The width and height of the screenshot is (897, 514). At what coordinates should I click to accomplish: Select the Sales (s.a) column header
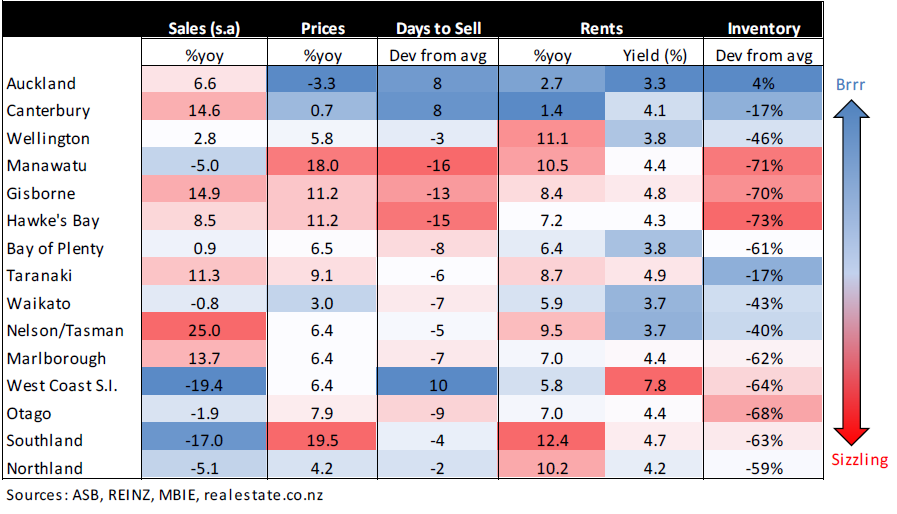[205, 29]
